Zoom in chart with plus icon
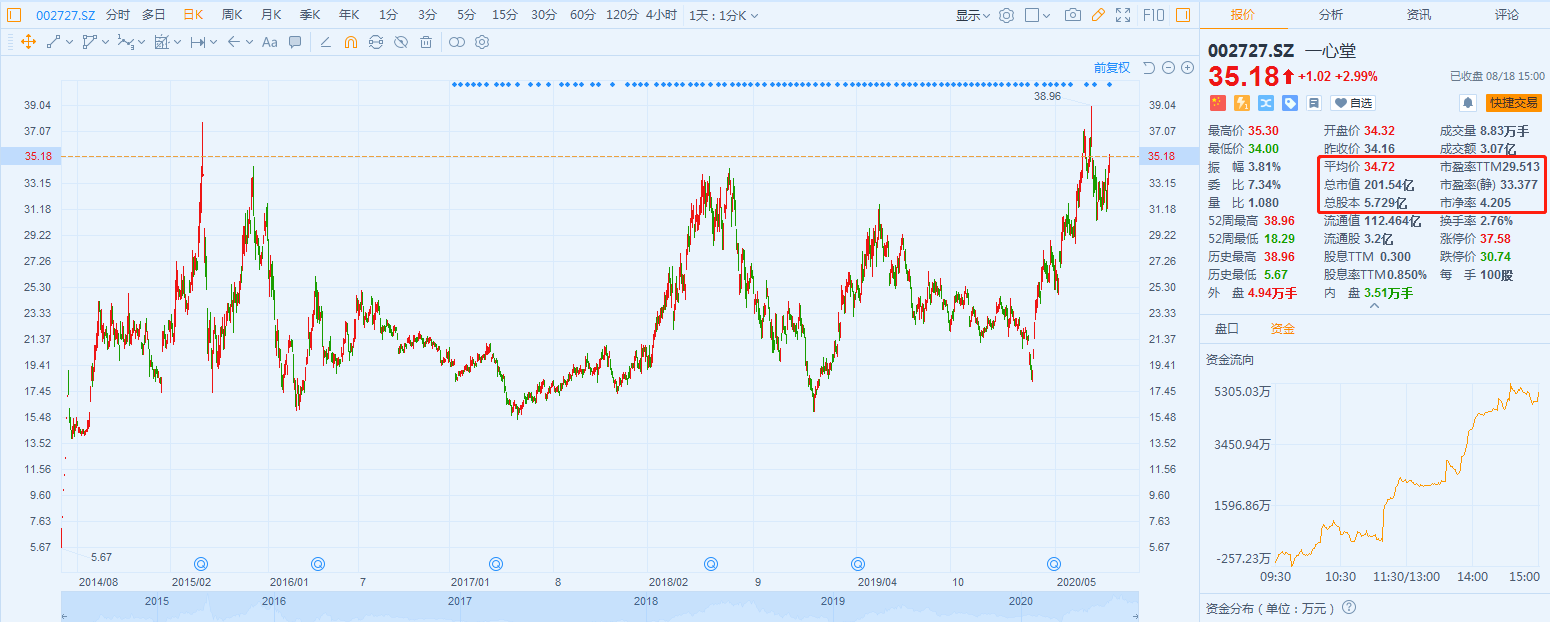The height and width of the screenshot is (622, 1550). pyautogui.click(x=1187, y=68)
